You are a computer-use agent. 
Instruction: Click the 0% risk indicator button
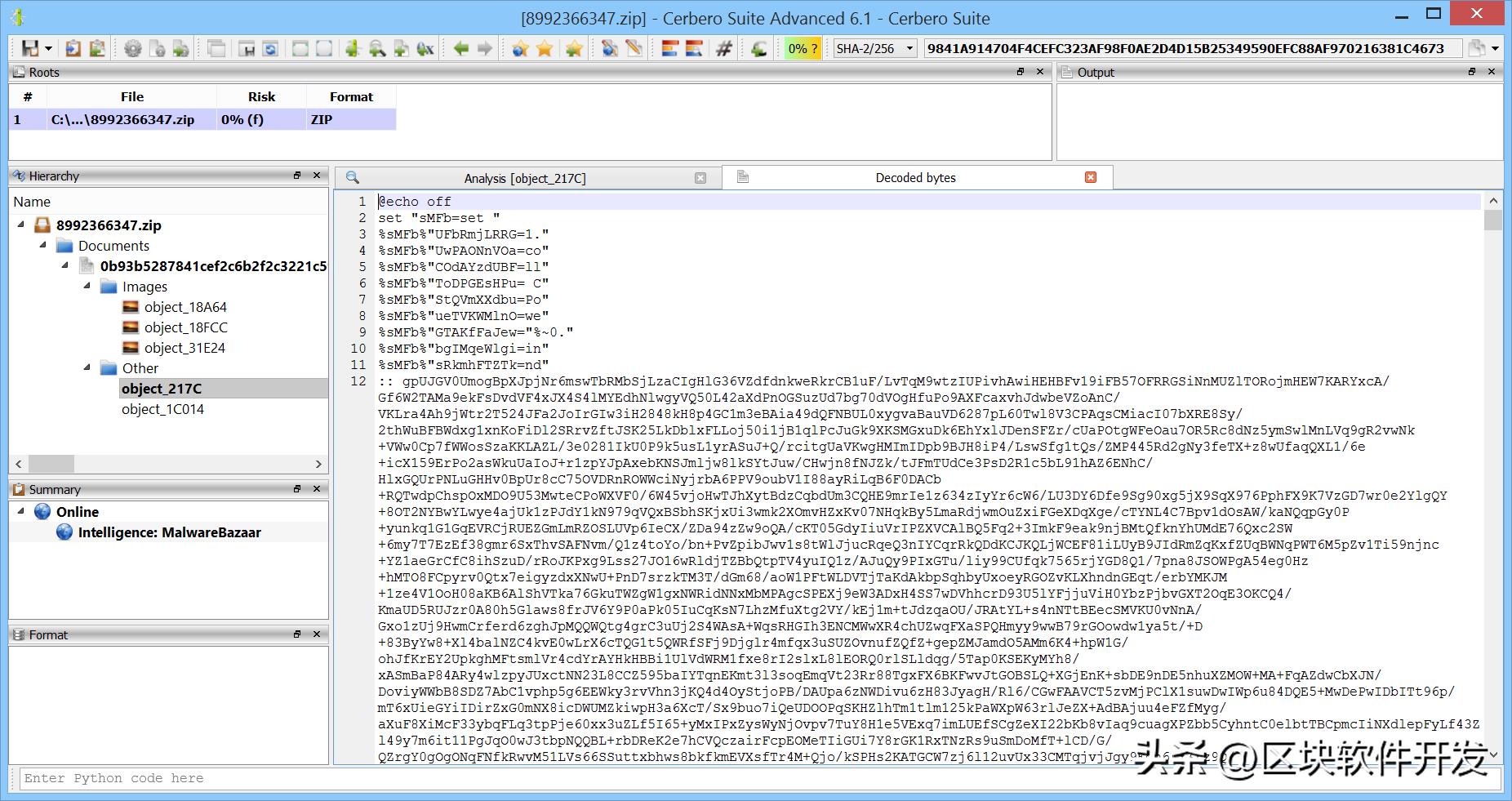(x=802, y=48)
